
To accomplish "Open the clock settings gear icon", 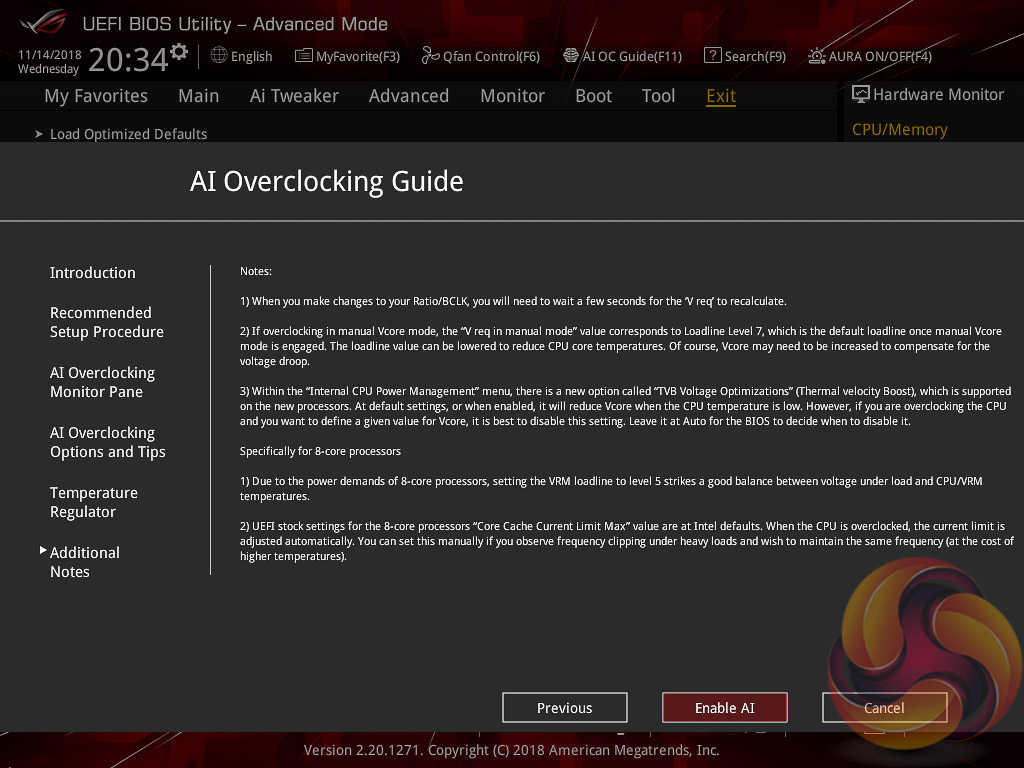I will click(179, 52).
